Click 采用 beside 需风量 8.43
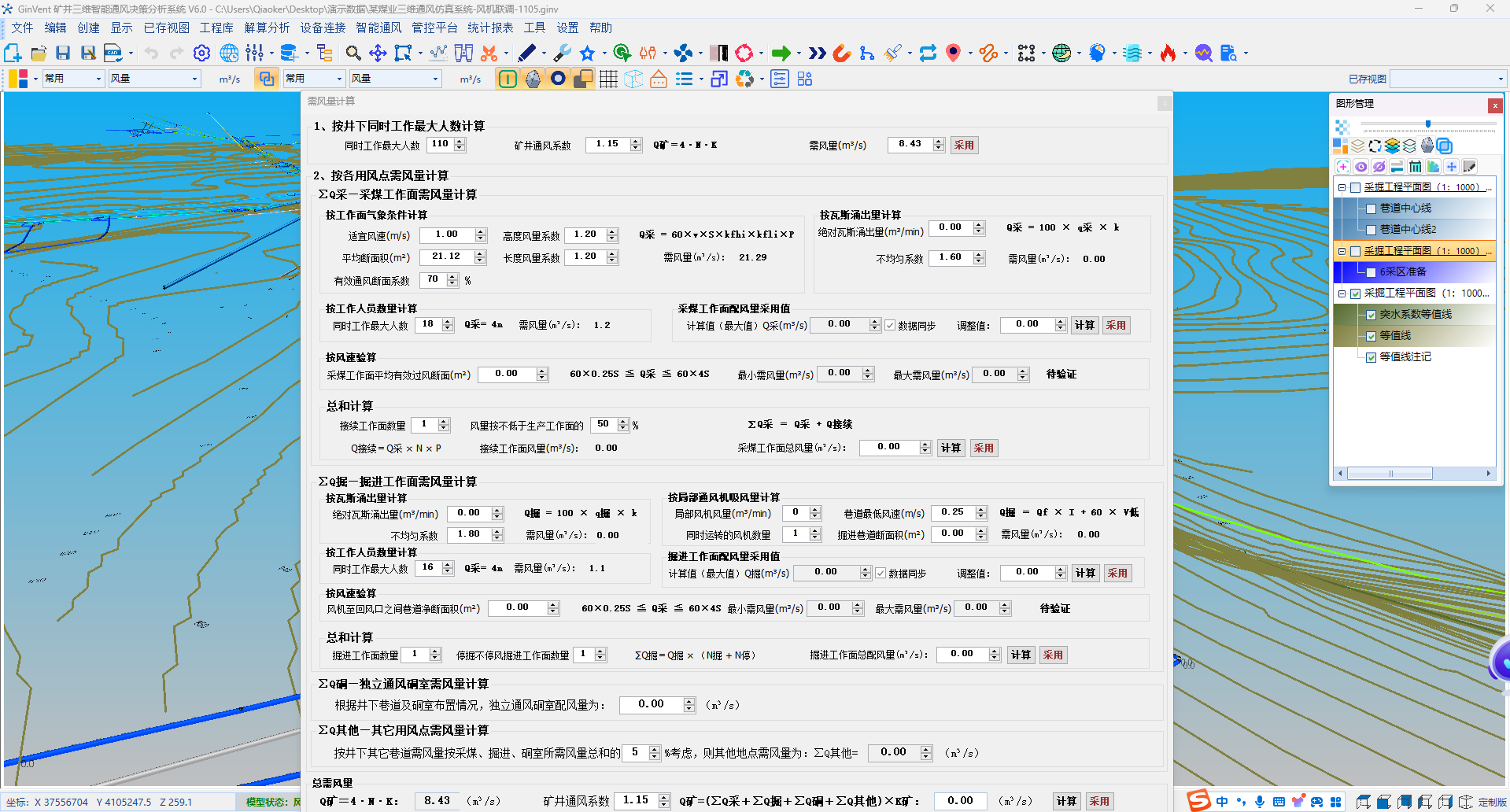This screenshot has height=812, width=1510. click(964, 145)
